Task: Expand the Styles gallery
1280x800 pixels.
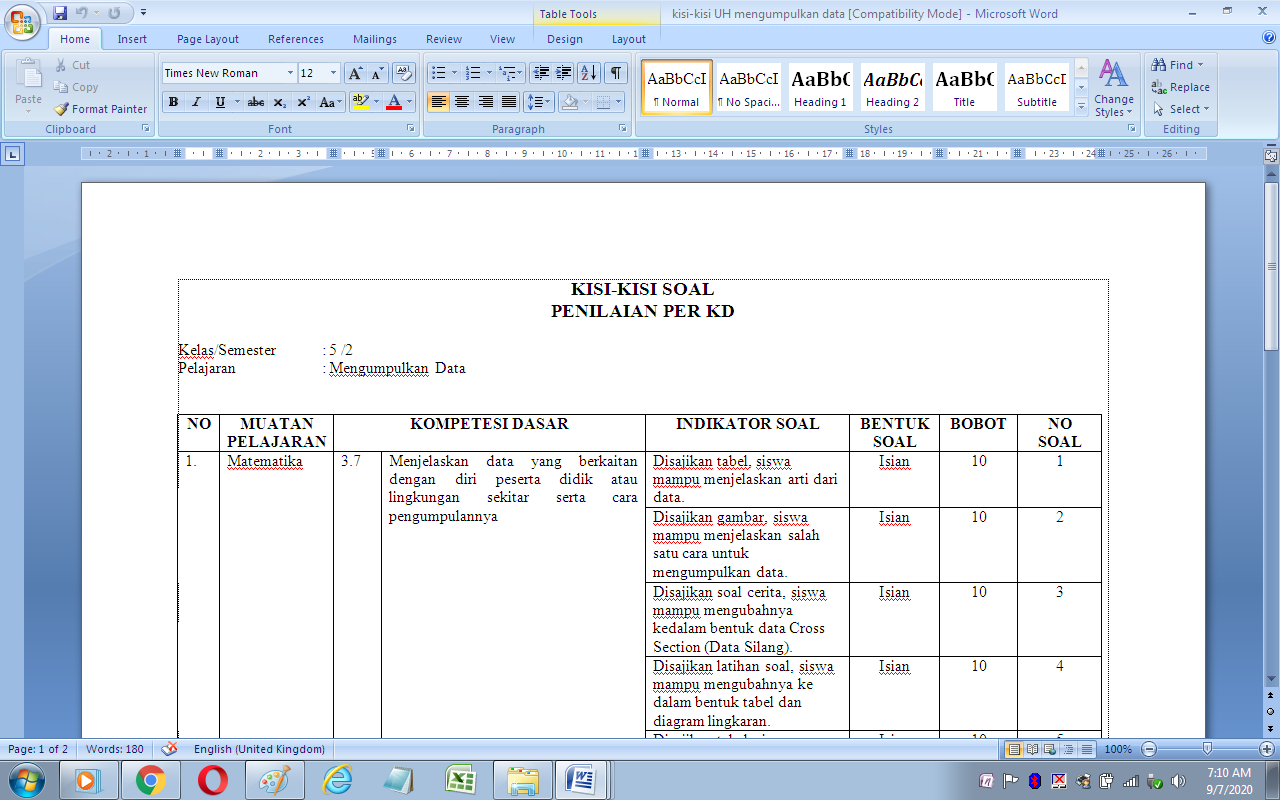Action: (x=1081, y=108)
